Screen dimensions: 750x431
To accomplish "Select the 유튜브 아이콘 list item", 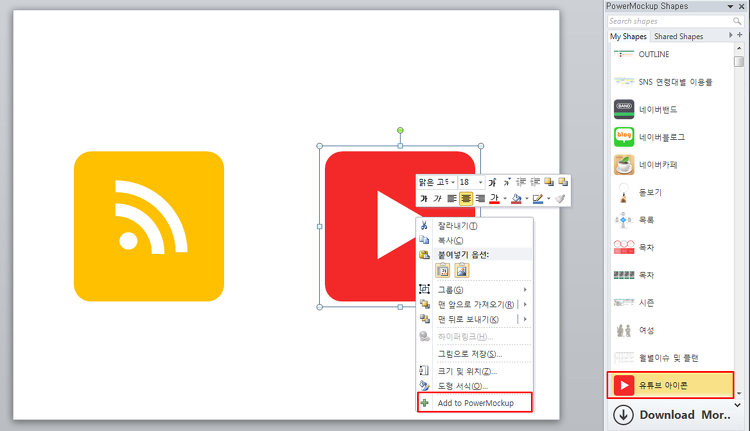I will pos(670,385).
